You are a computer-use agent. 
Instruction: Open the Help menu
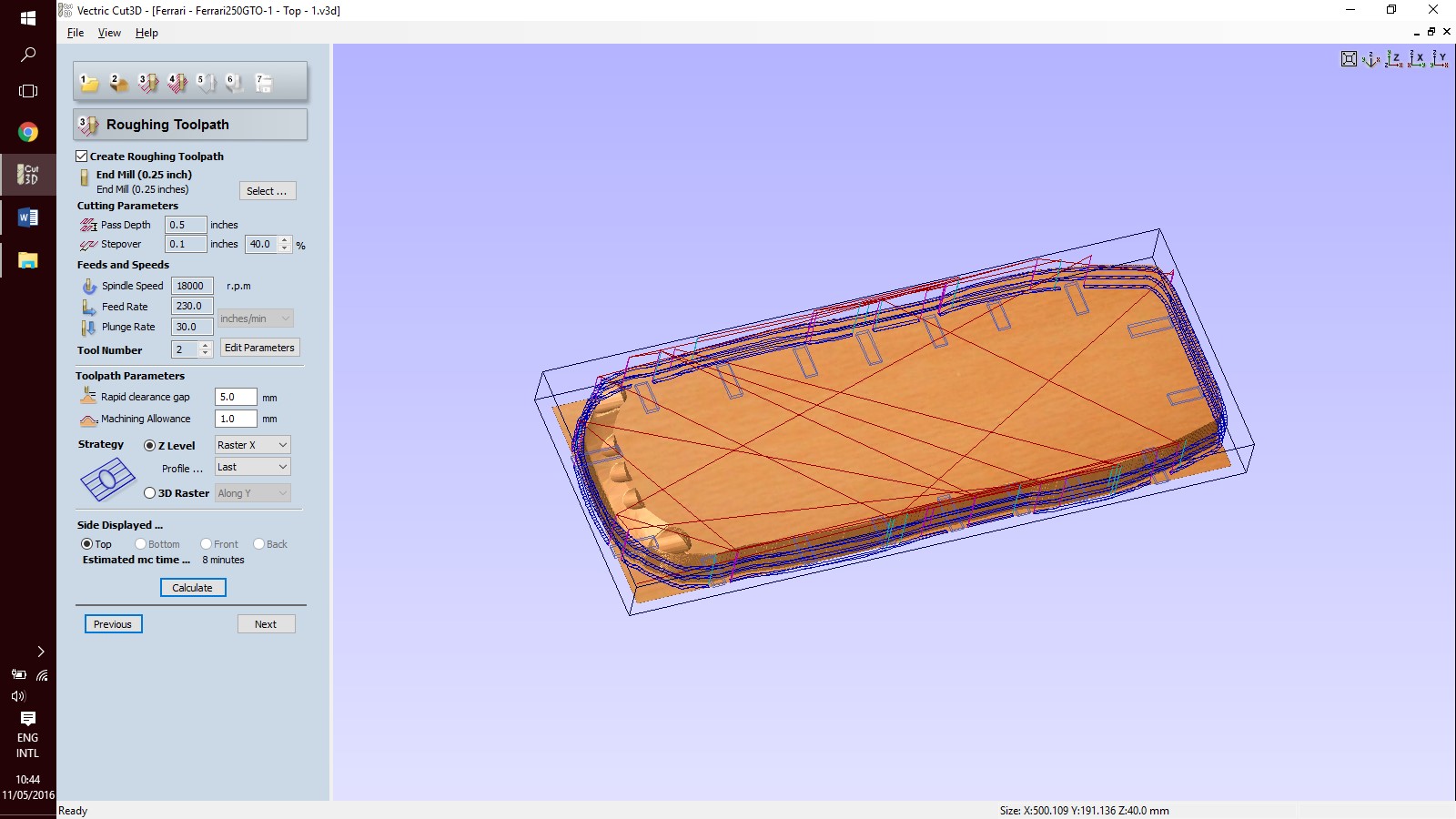click(147, 33)
